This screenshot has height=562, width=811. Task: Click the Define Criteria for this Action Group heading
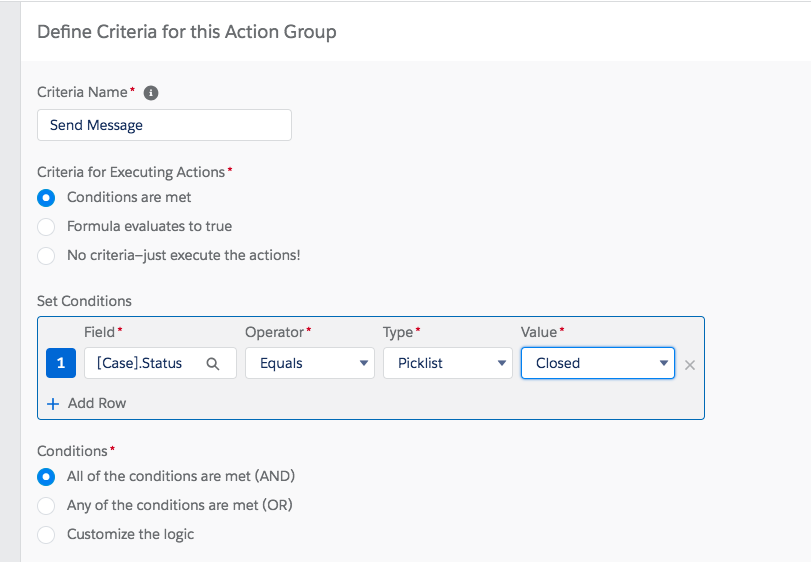(187, 32)
